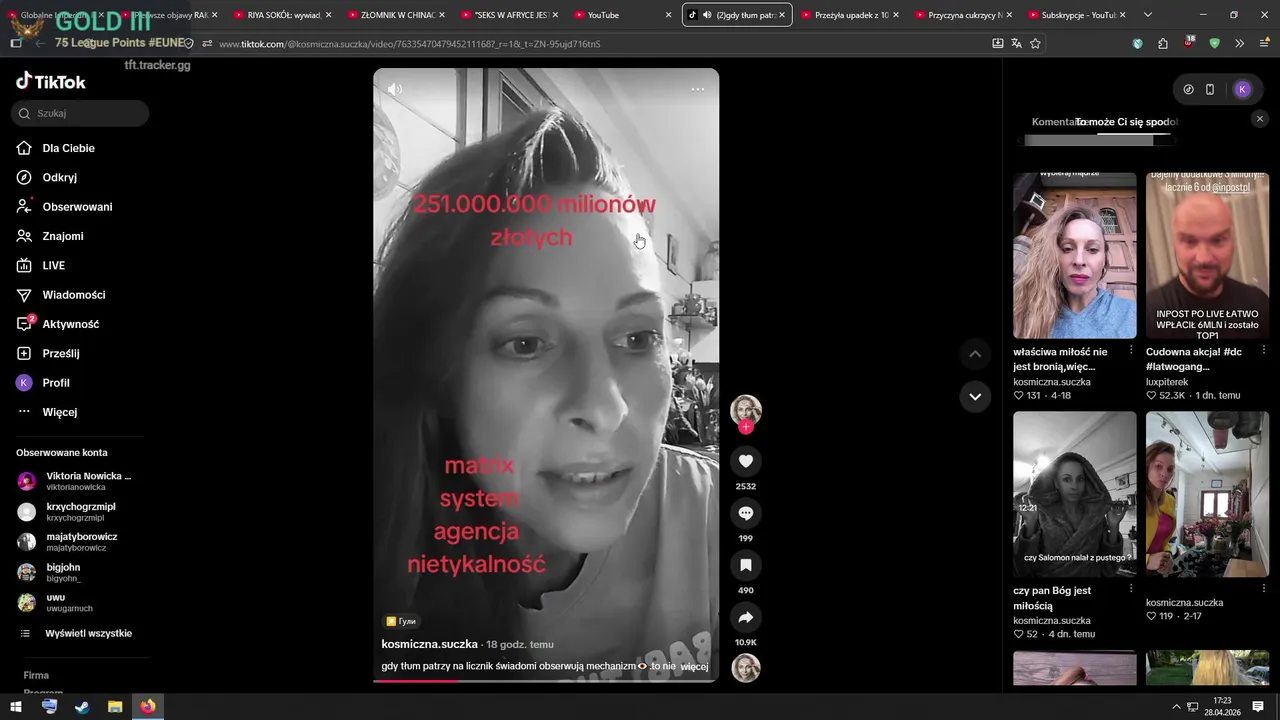This screenshot has width=1280, height=720.
Task: Like the video with the heart icon
Action: 746,461
